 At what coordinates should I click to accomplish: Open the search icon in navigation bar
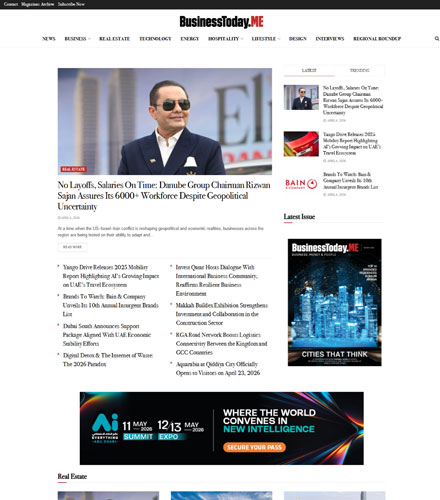(437, 38)
